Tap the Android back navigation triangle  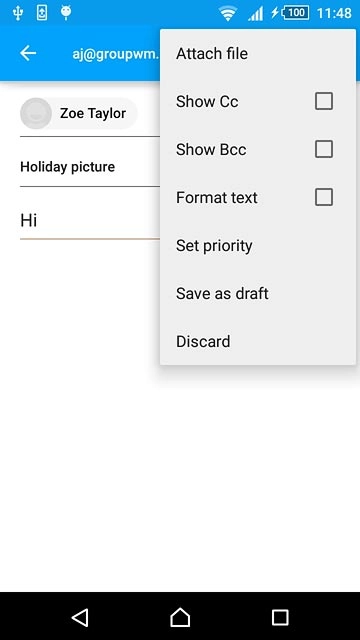pos(80,617)
